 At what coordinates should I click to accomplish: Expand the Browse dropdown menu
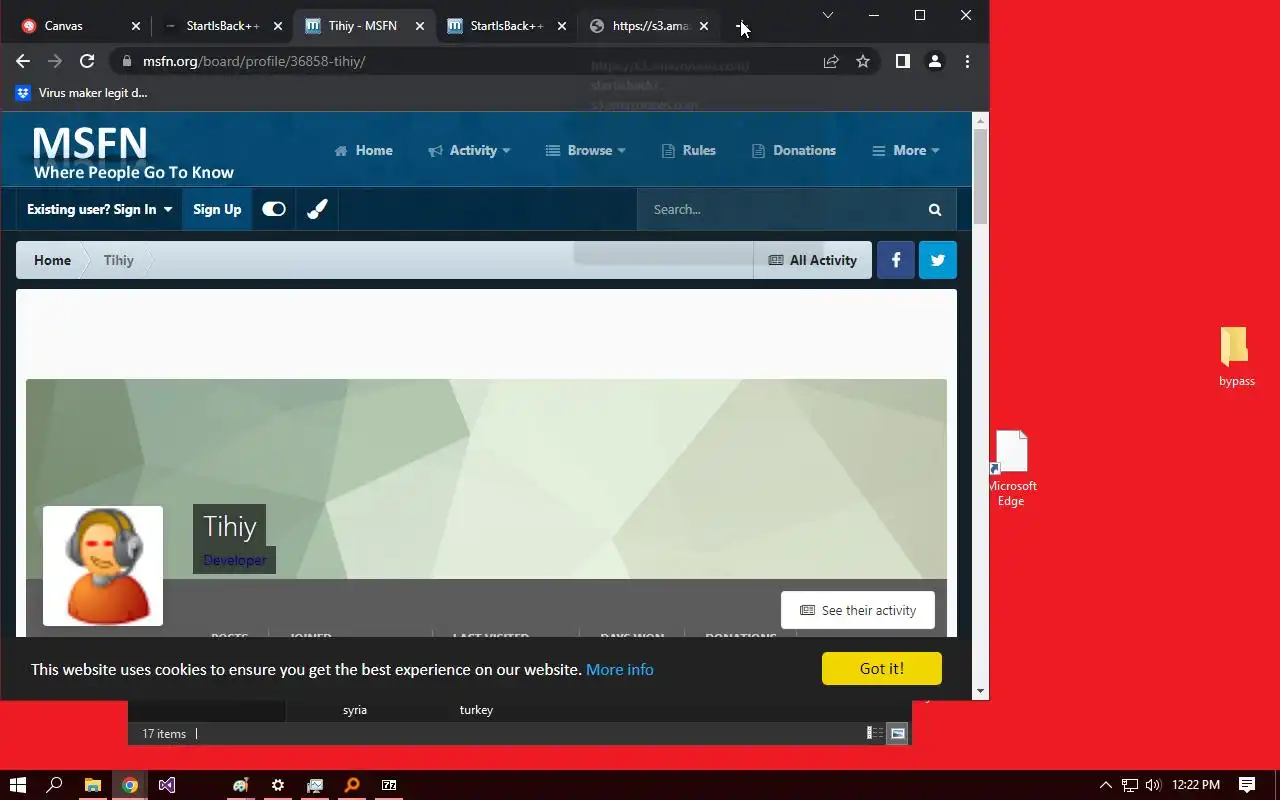point(586,150)
